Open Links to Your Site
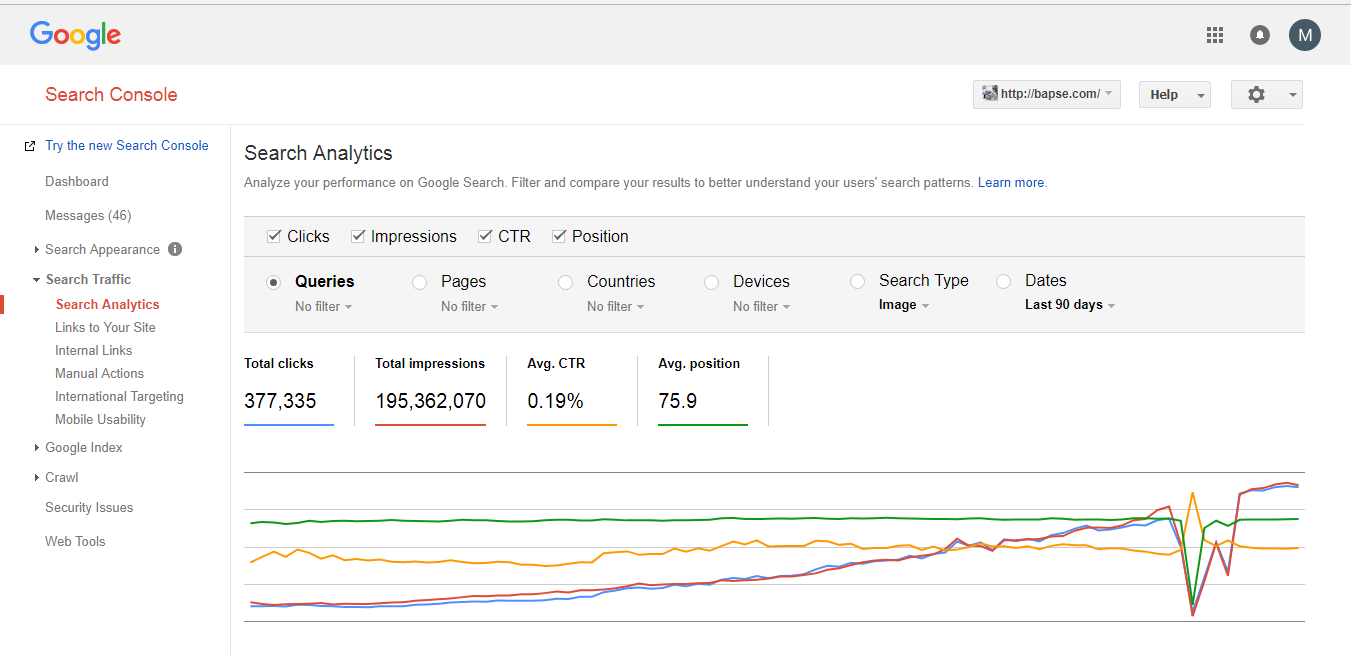Viewport: 1351px width, 655px height. click(105, 328)
